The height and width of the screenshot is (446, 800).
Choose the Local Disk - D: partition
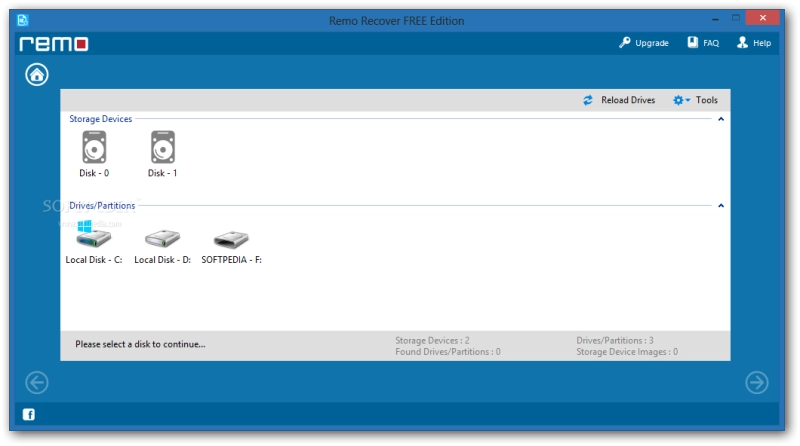click(x=162, y=246)
